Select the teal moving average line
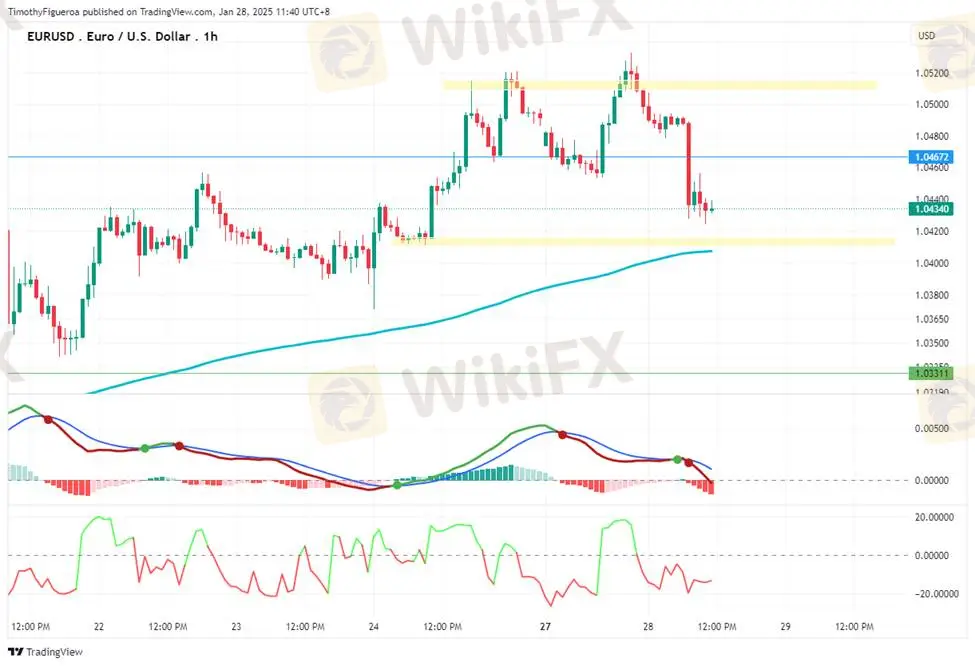 (398, 329)
